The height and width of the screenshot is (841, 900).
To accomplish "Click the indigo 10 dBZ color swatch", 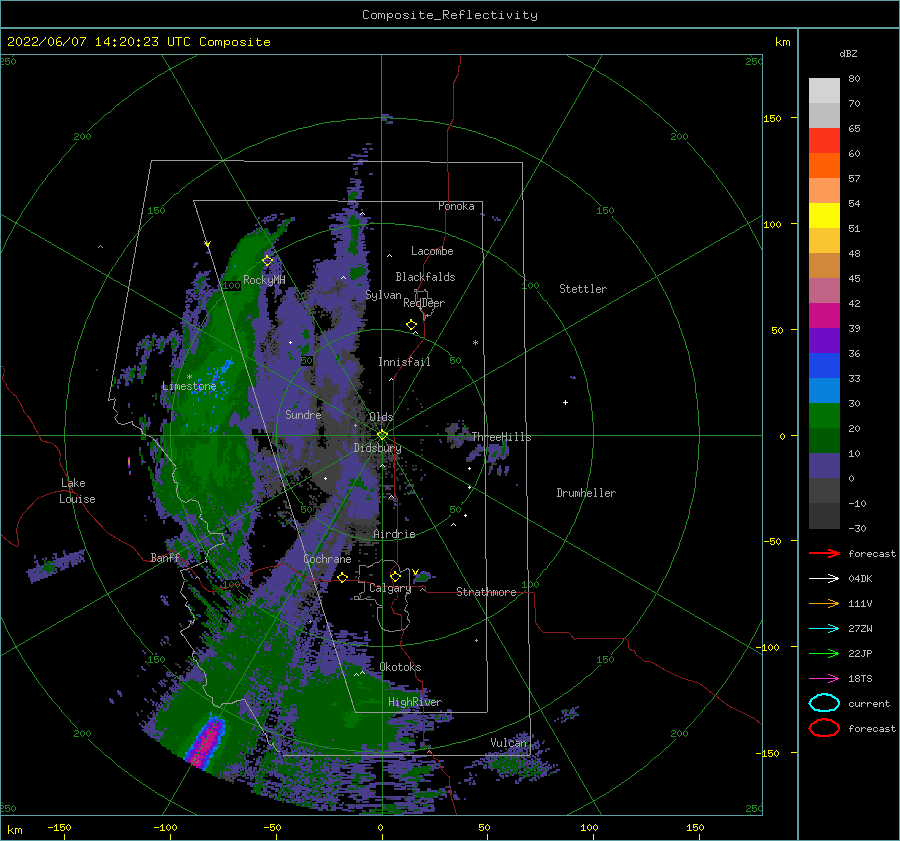I will tap(824, 465).
